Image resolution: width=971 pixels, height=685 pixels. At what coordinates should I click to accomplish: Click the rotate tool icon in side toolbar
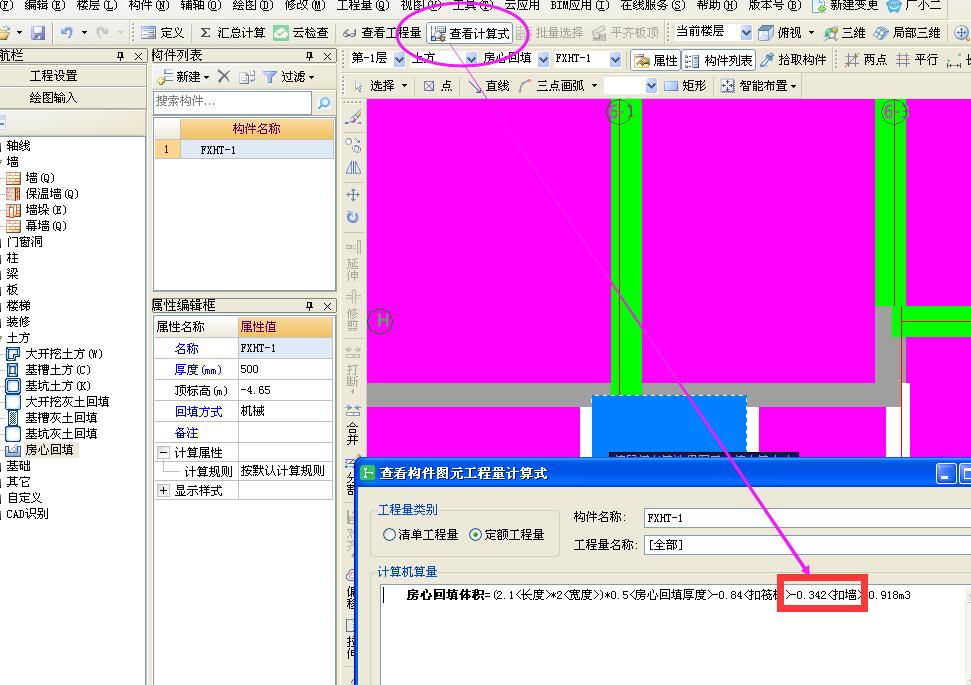[x=352, y=217]
